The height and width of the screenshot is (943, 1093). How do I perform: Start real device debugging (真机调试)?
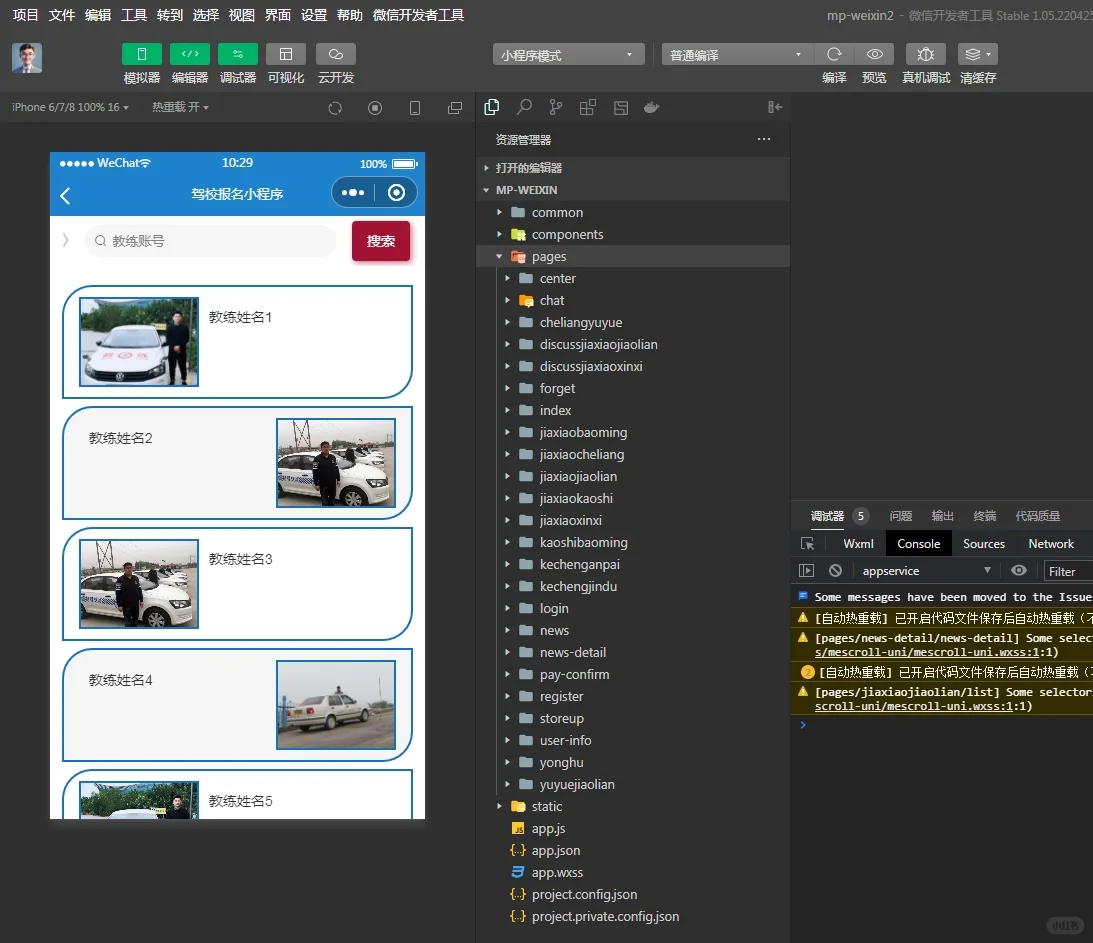[x=926, y=54]
